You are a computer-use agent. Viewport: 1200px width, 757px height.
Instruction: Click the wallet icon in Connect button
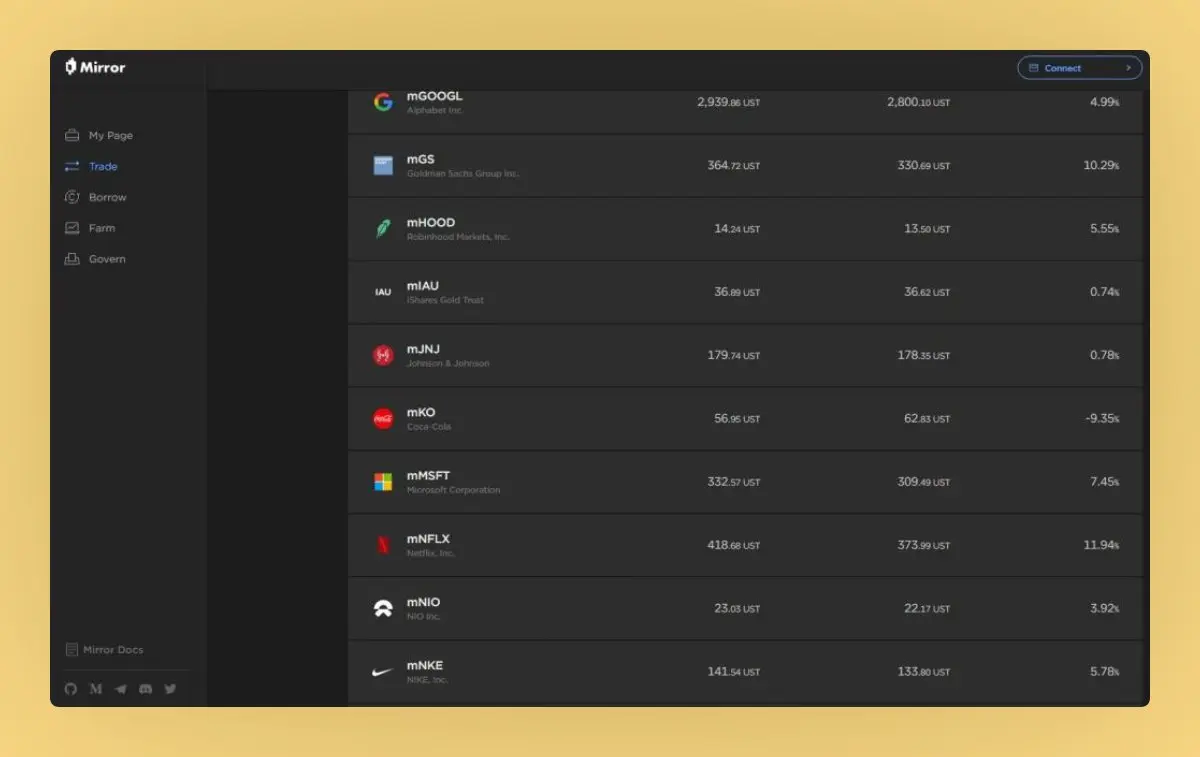point(1034,68)
